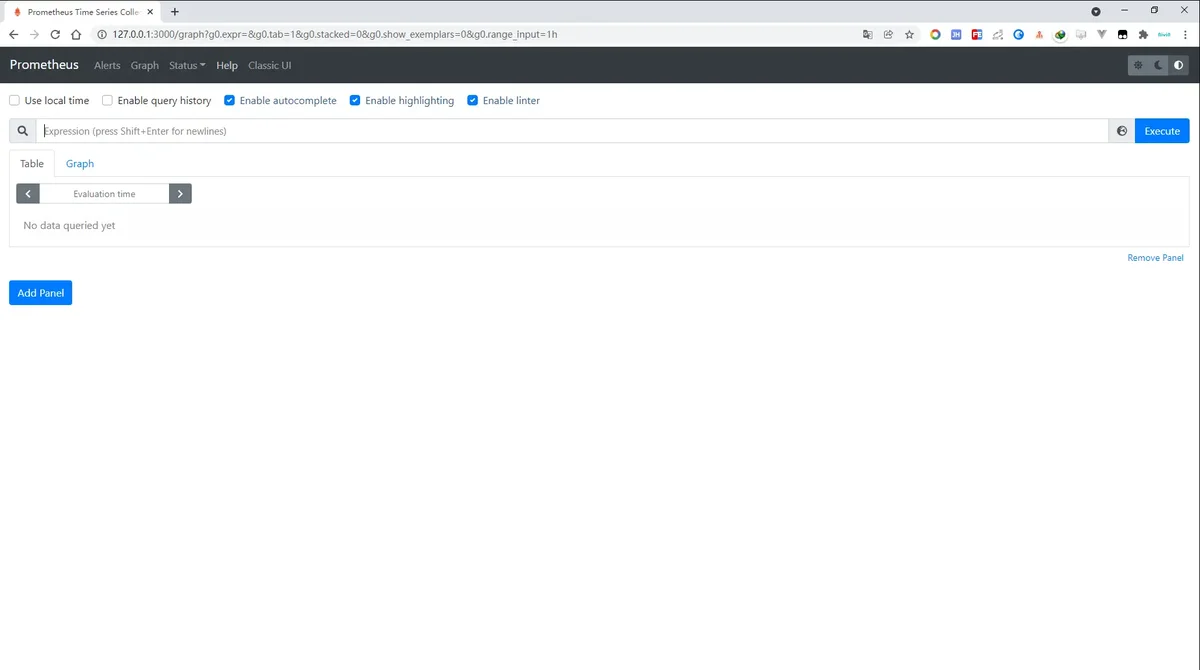Reload the Prometheus page
1200x670 pixels.
pos(55,34)
